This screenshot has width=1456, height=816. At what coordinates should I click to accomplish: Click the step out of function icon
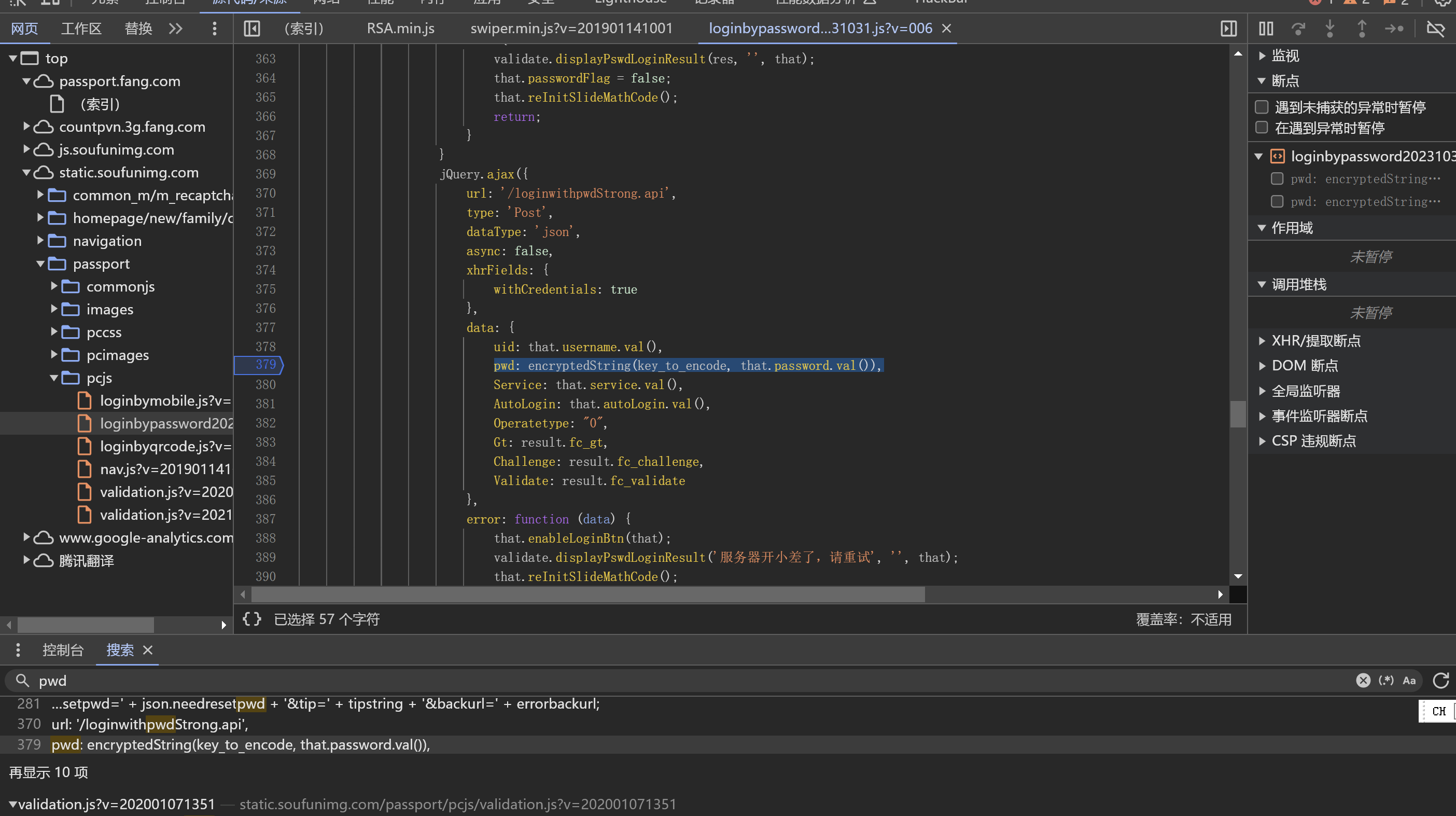(1362, 29)
